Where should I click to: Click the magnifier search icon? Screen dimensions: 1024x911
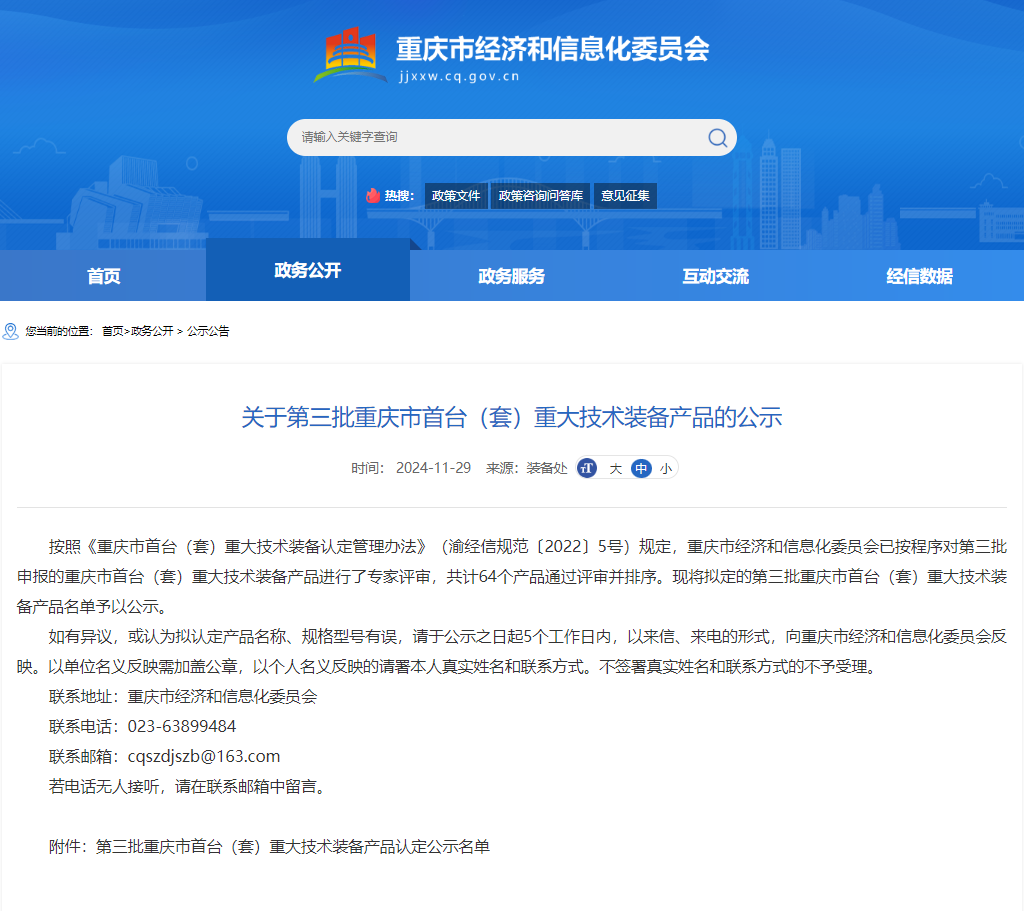pyautogui.click(x=717, y=138)
